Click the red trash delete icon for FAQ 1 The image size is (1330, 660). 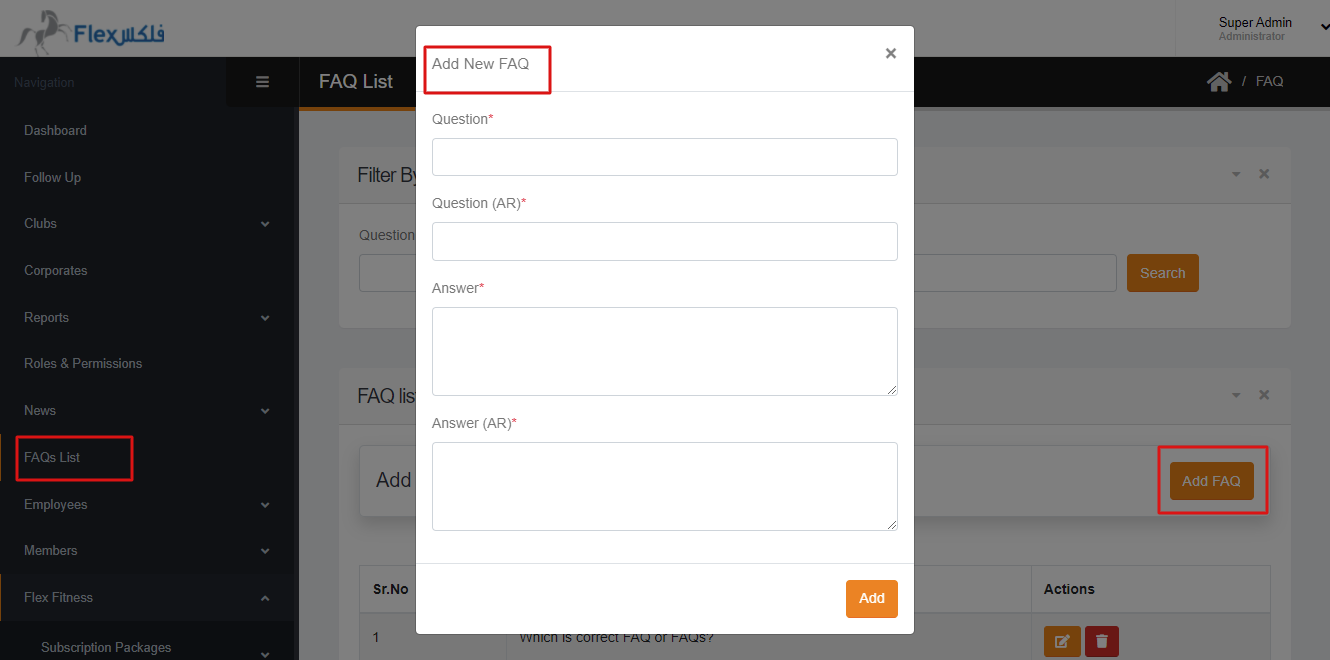[x=1101, y=641]
